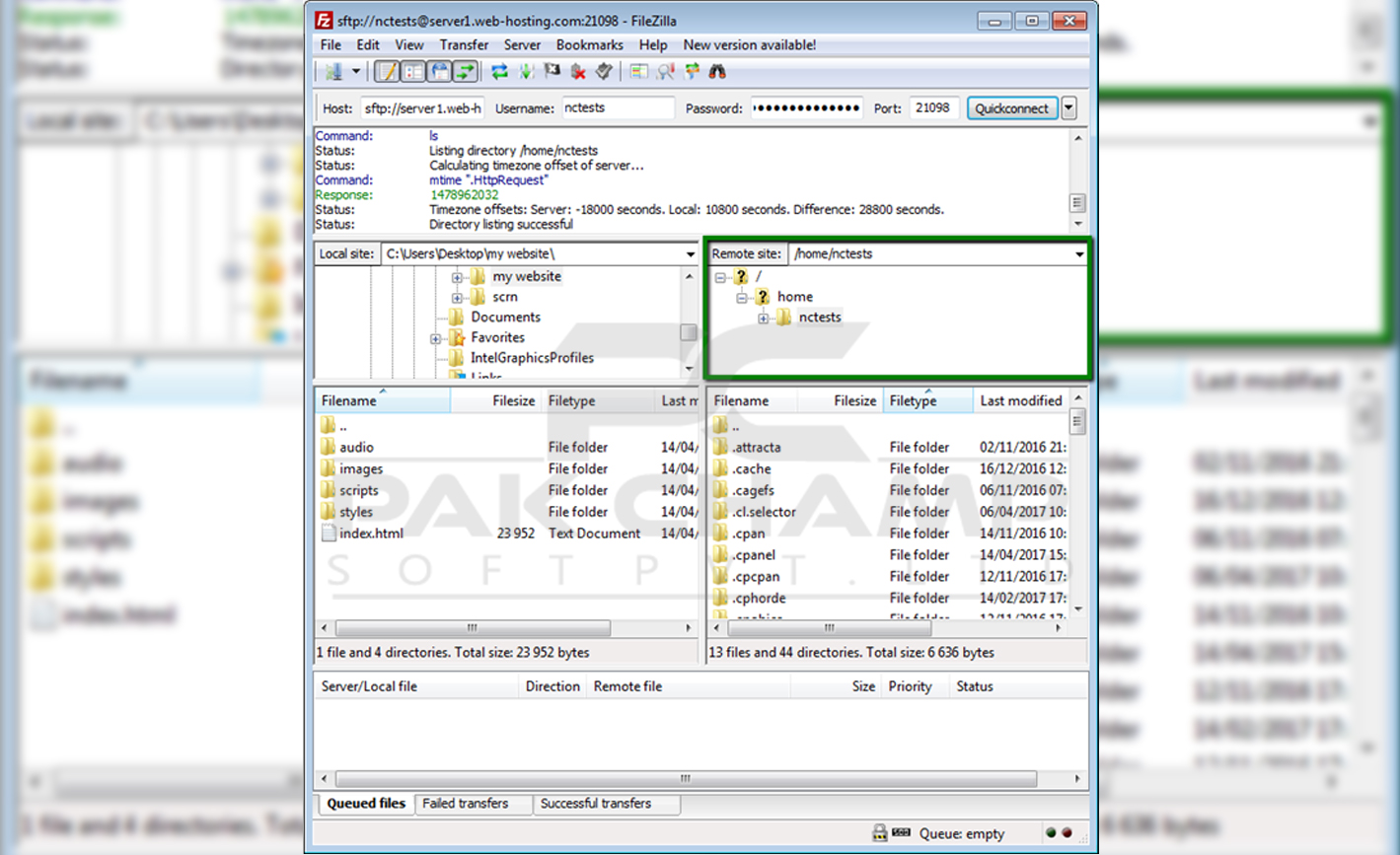Refresh the file and folder lists
Image resolution: width=1400 pixels, height=855 pixels.
tap(500, 71)
